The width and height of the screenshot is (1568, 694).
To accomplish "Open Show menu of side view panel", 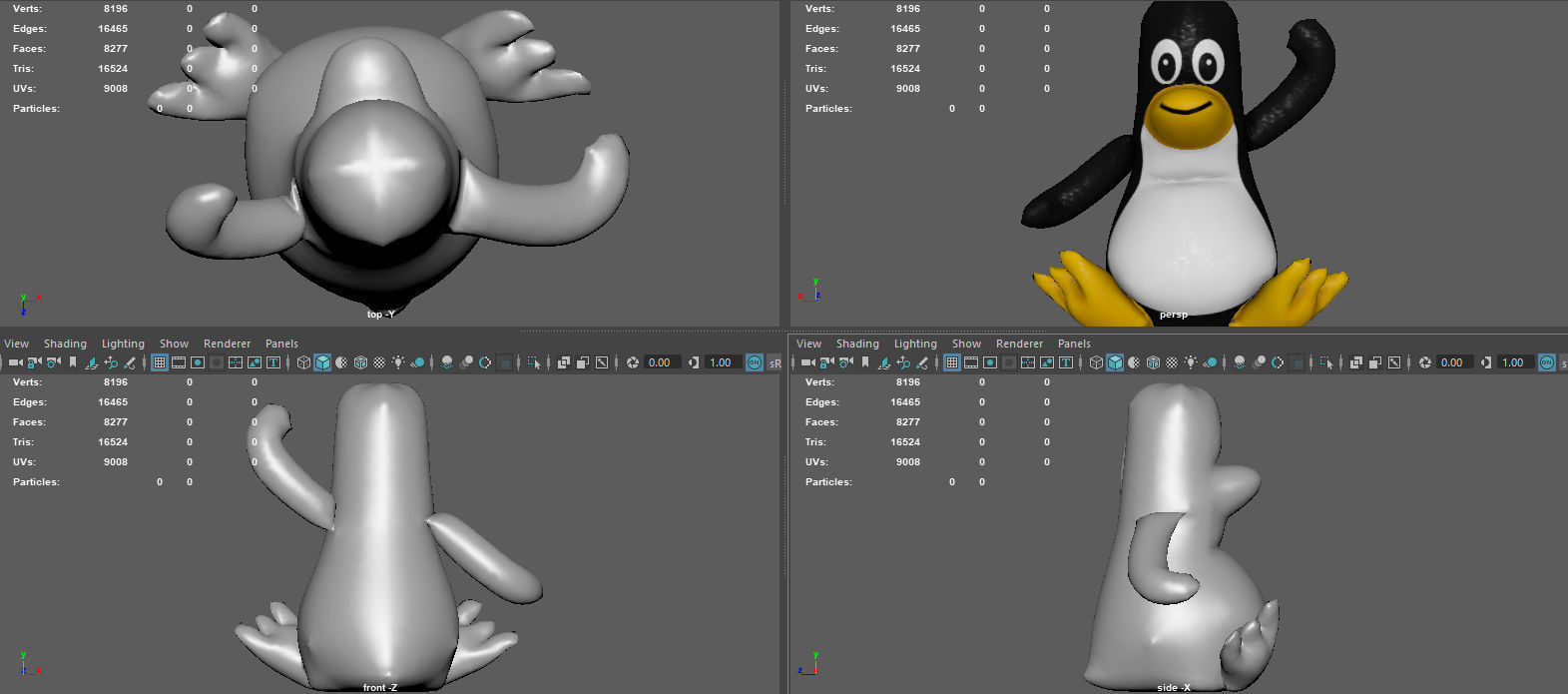I will 966,344.
